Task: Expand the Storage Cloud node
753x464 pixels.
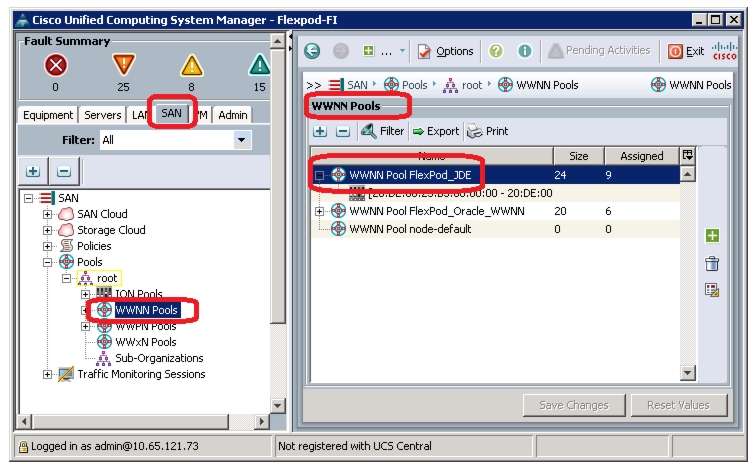Action: coord(47,230)
